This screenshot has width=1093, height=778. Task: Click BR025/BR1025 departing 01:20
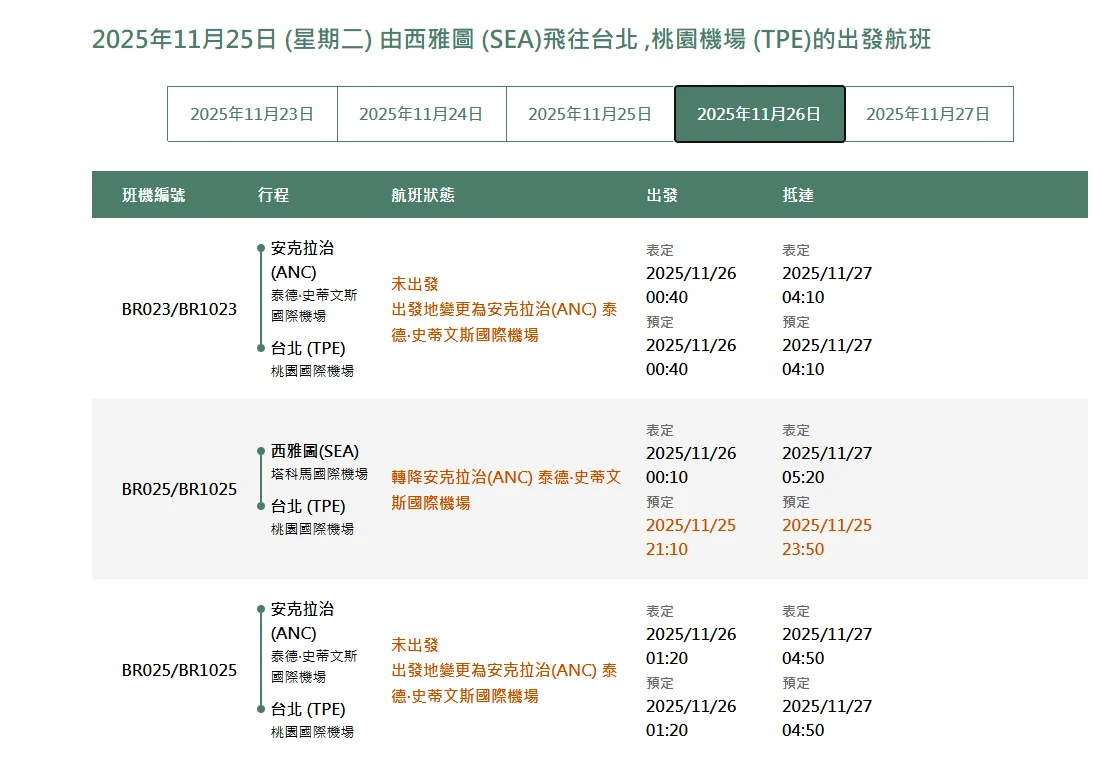179,670
